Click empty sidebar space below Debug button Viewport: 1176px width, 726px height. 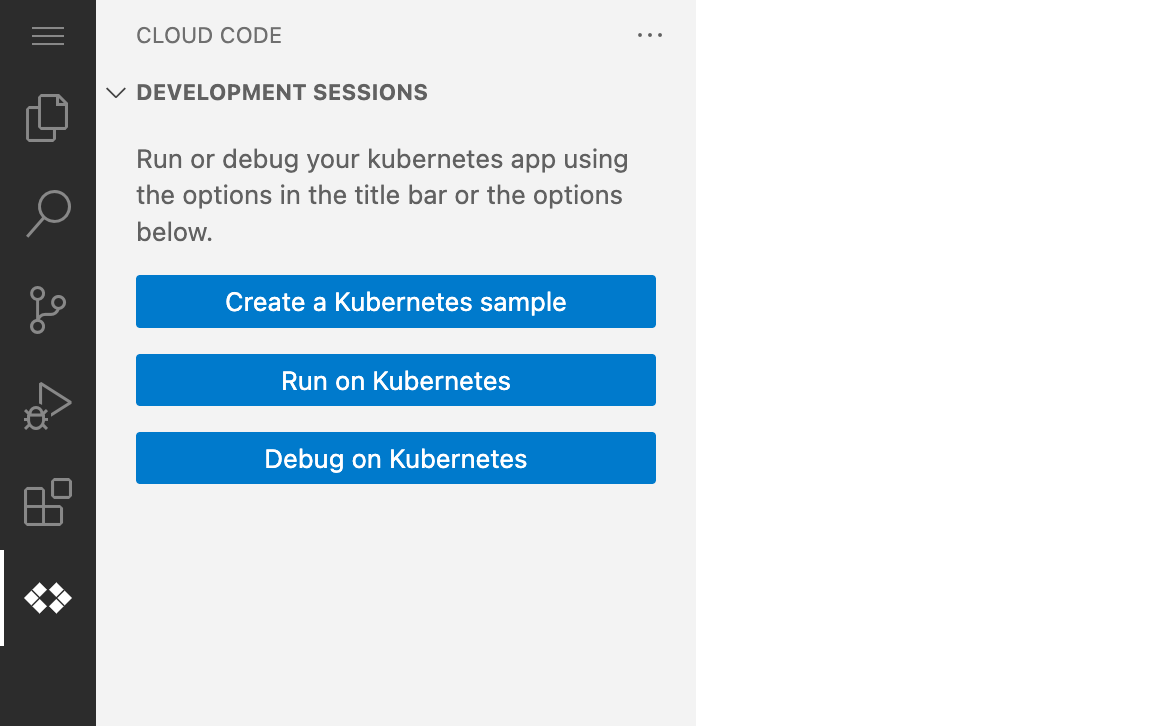coord(396,604)
